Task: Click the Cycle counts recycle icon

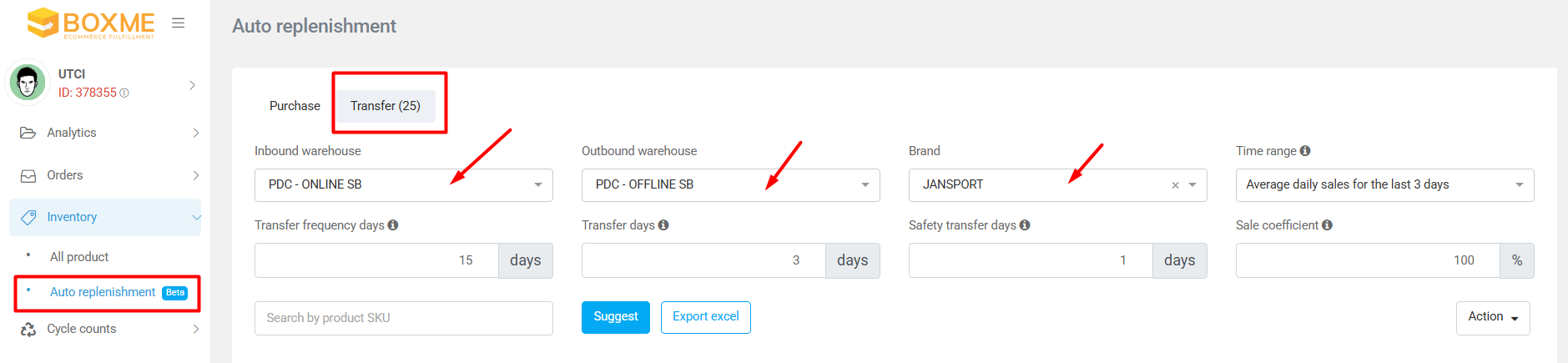Action: point(28,329)
